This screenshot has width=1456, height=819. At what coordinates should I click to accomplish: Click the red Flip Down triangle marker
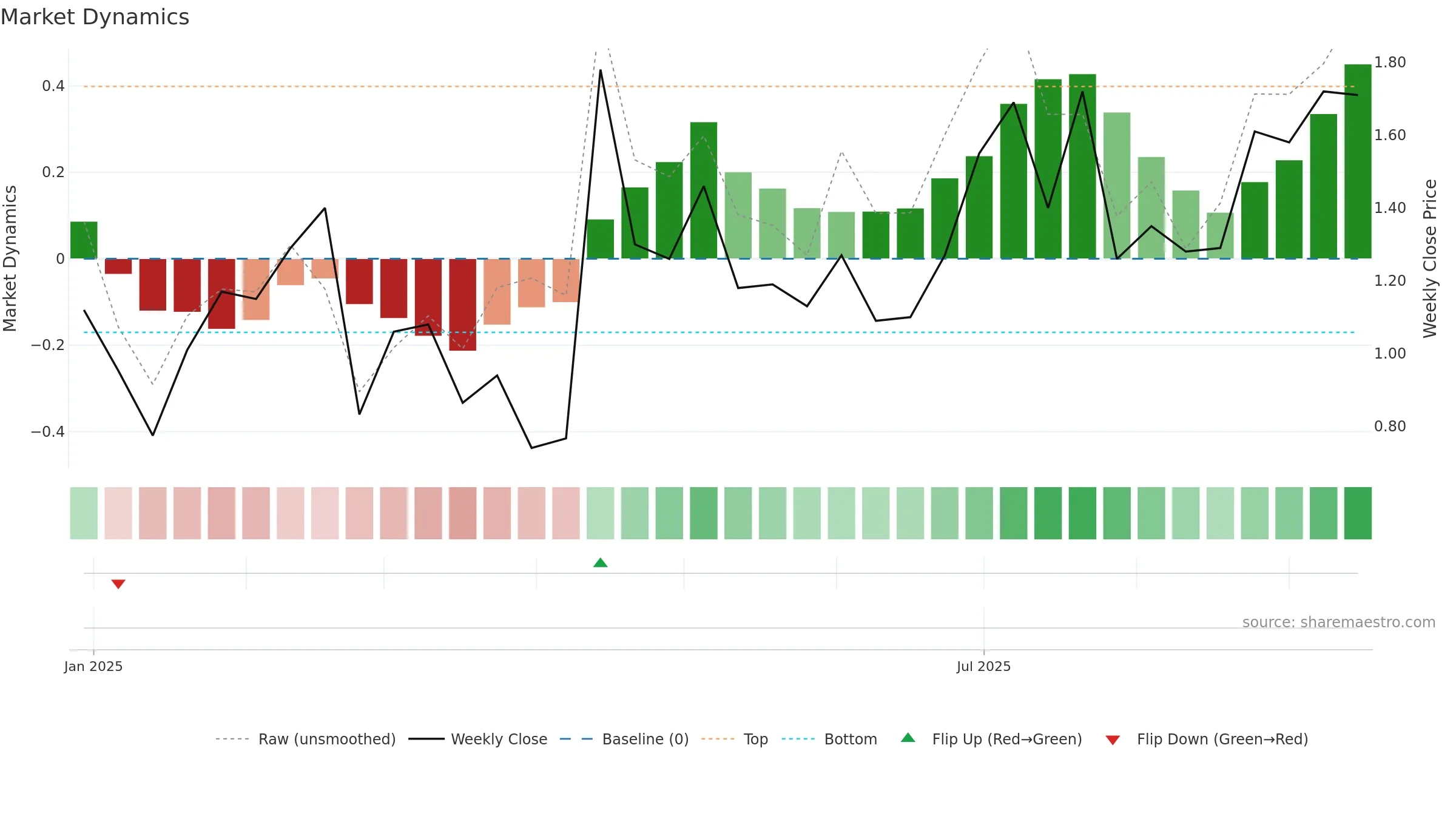(118, 584)
